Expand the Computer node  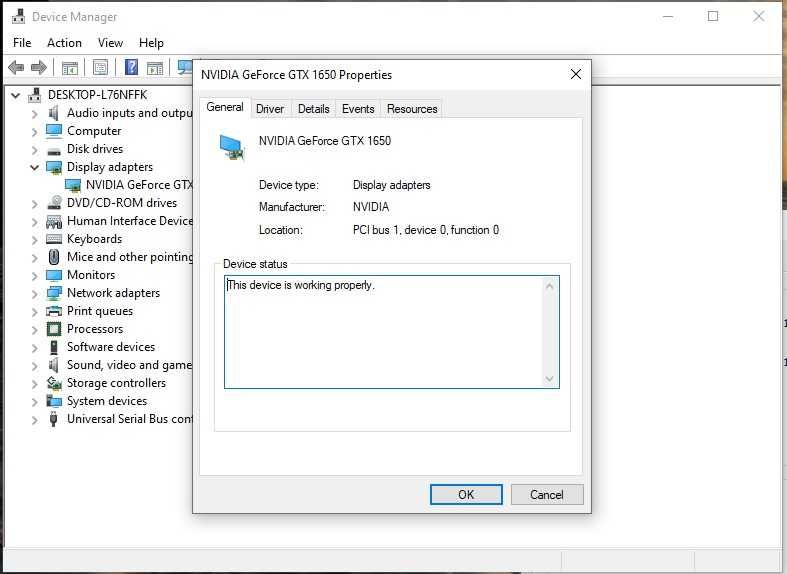(34, 131)
